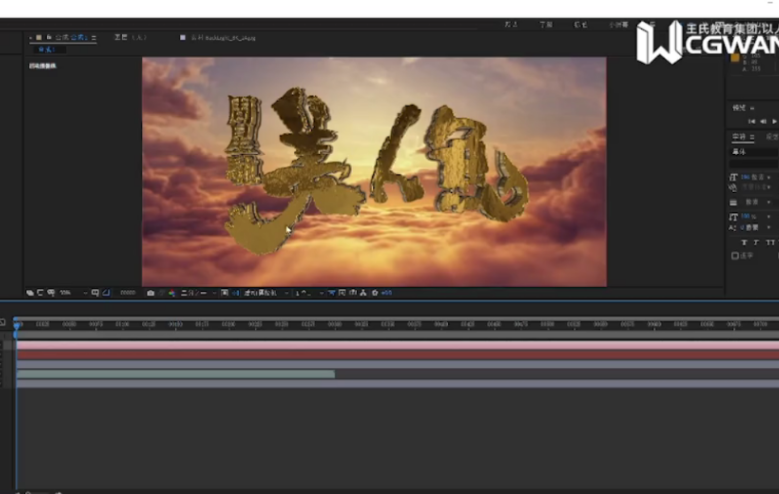Open the font size dropdown arrow
Image resolution: width=779 pixels, height=494 pixels.
[769, 177]
